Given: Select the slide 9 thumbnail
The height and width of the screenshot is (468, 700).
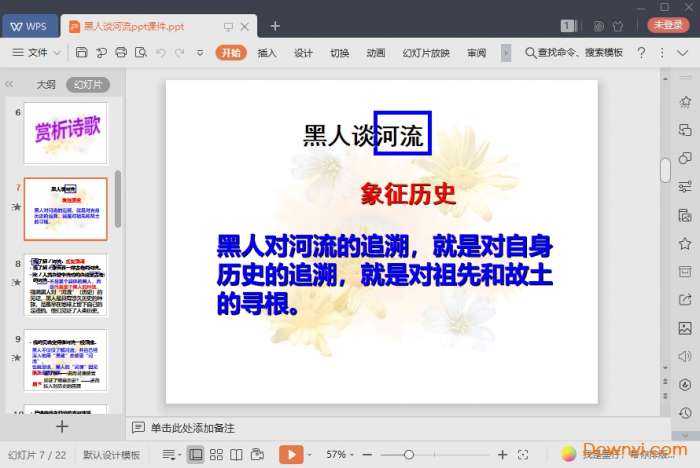Looking at the screenshot, I should coord(66,360).
